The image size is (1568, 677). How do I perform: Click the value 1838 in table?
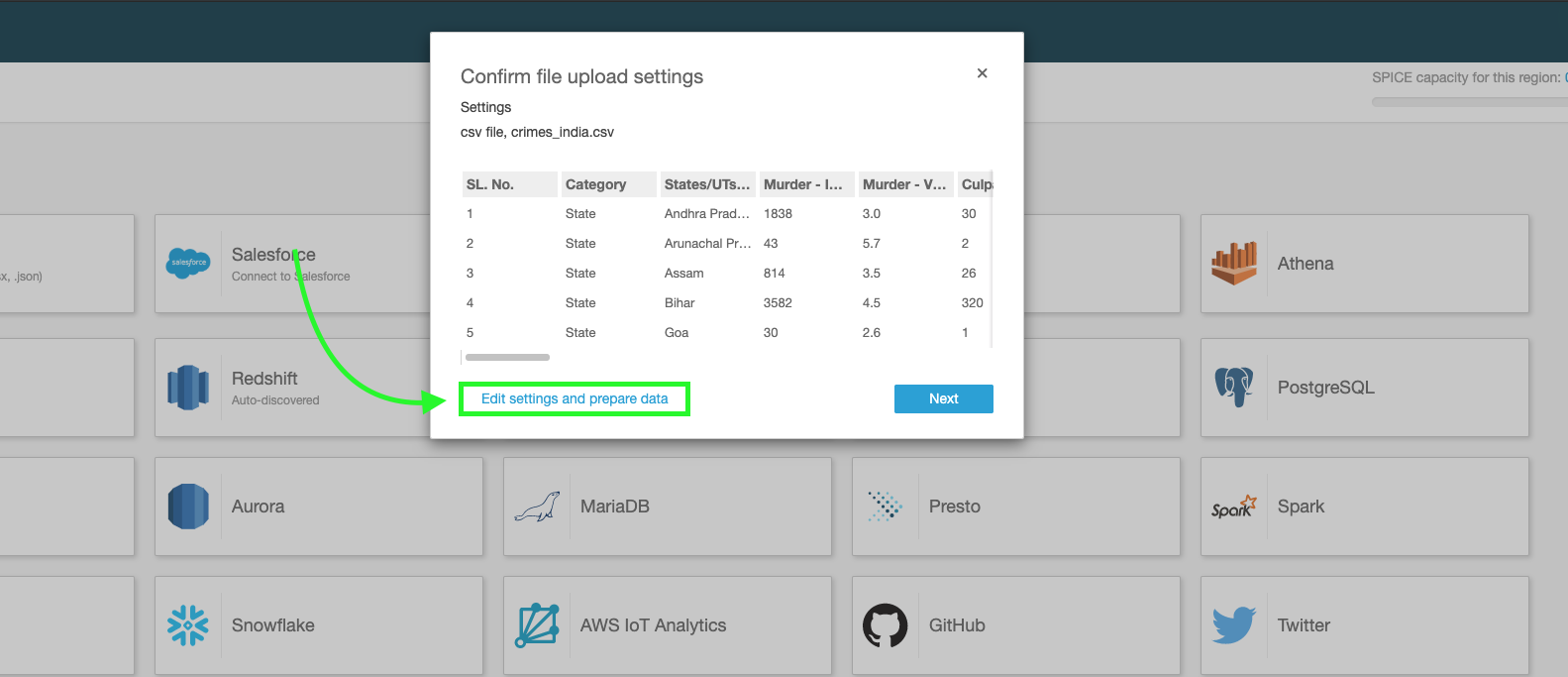tap(778, 214)
